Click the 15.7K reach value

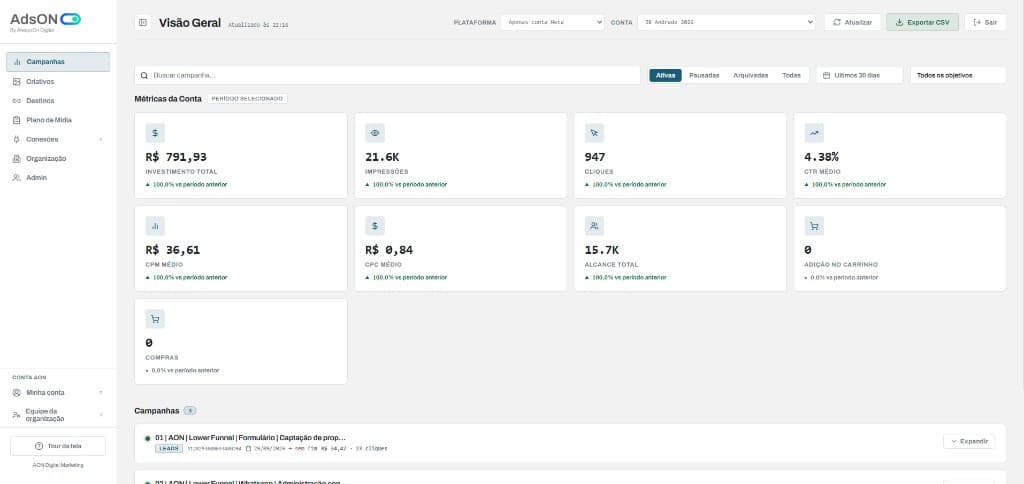click(x=601, y=250)
